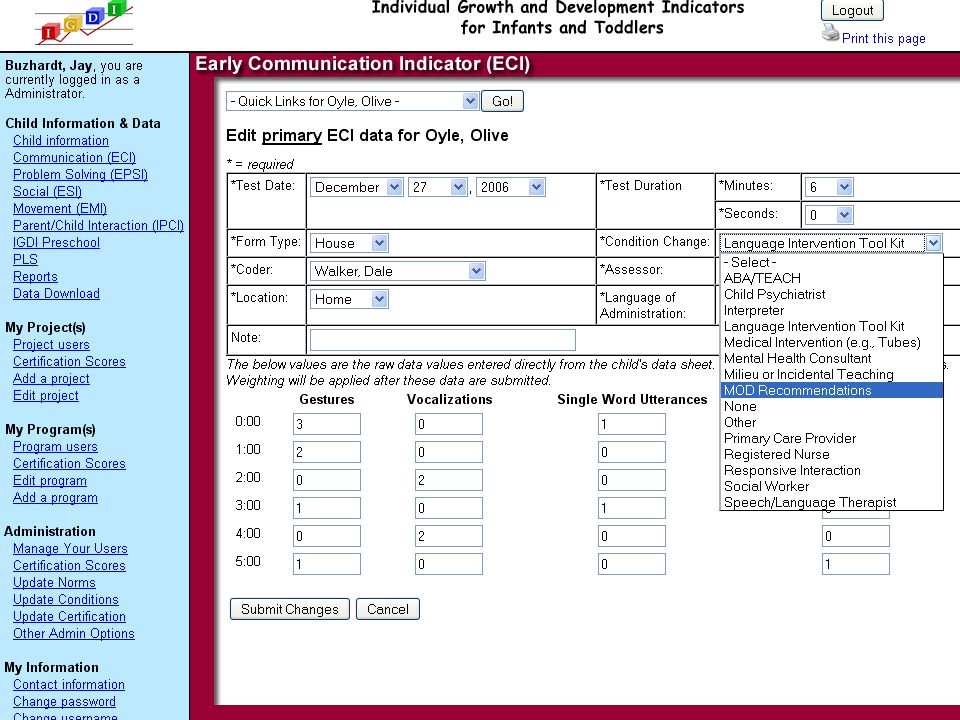Open the Edit project link

pyautogui.click(x=45, y=396)
